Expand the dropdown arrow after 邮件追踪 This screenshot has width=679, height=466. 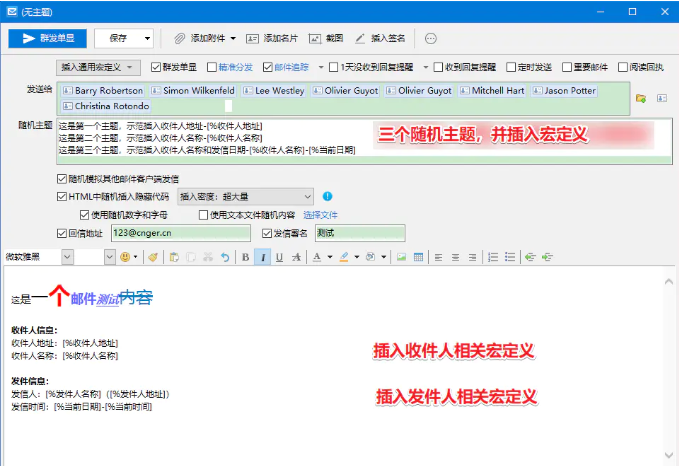point(321,67)
